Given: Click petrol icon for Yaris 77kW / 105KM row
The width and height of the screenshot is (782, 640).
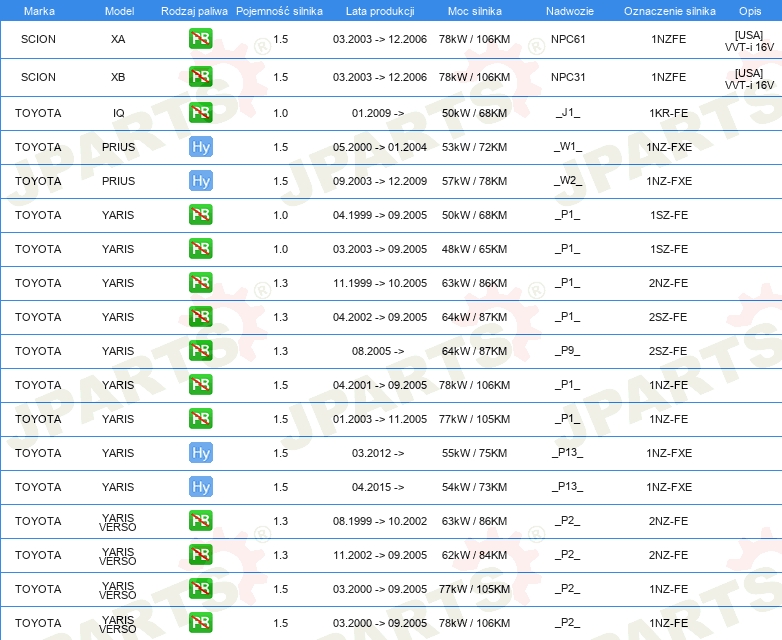Looking at the screenshot, I should click(x=200, y=419).
